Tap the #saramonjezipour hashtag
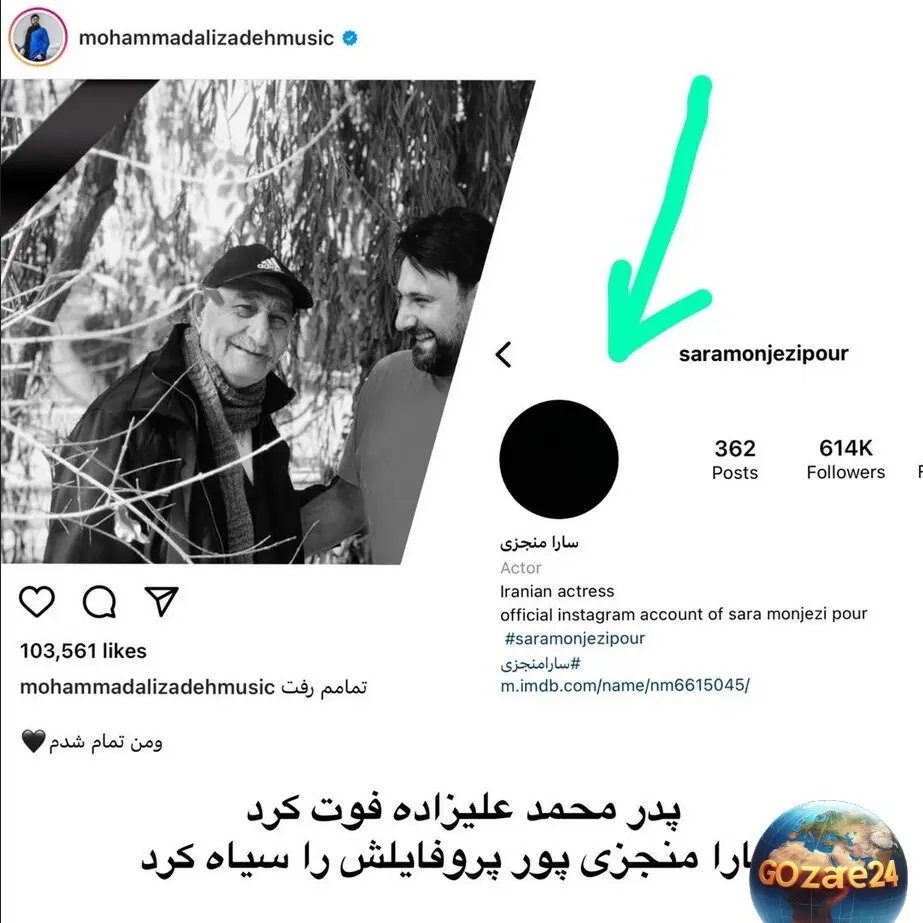 point(575,638)
